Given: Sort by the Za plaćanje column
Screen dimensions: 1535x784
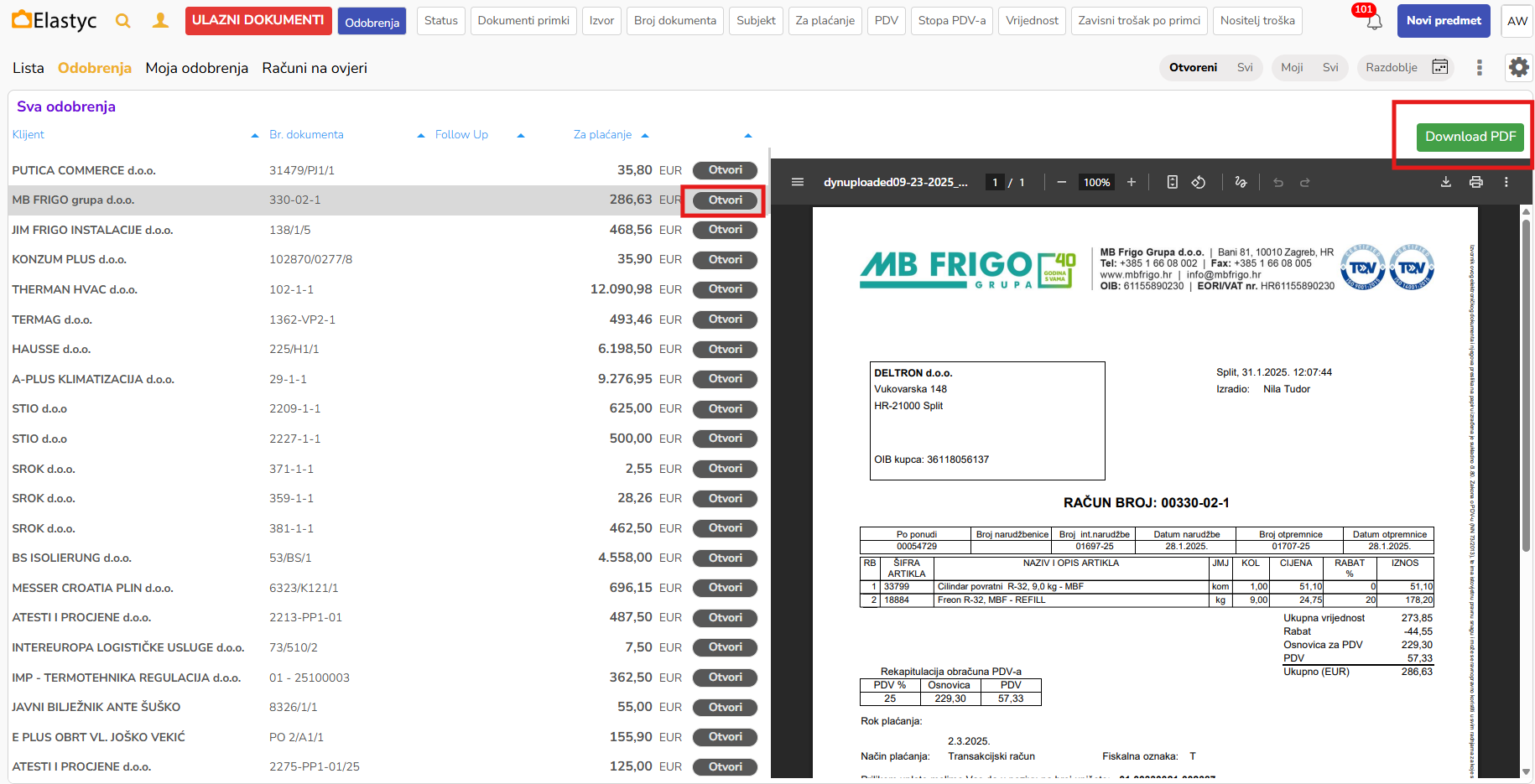Looking at the screenshot, I should pos(602,134).
